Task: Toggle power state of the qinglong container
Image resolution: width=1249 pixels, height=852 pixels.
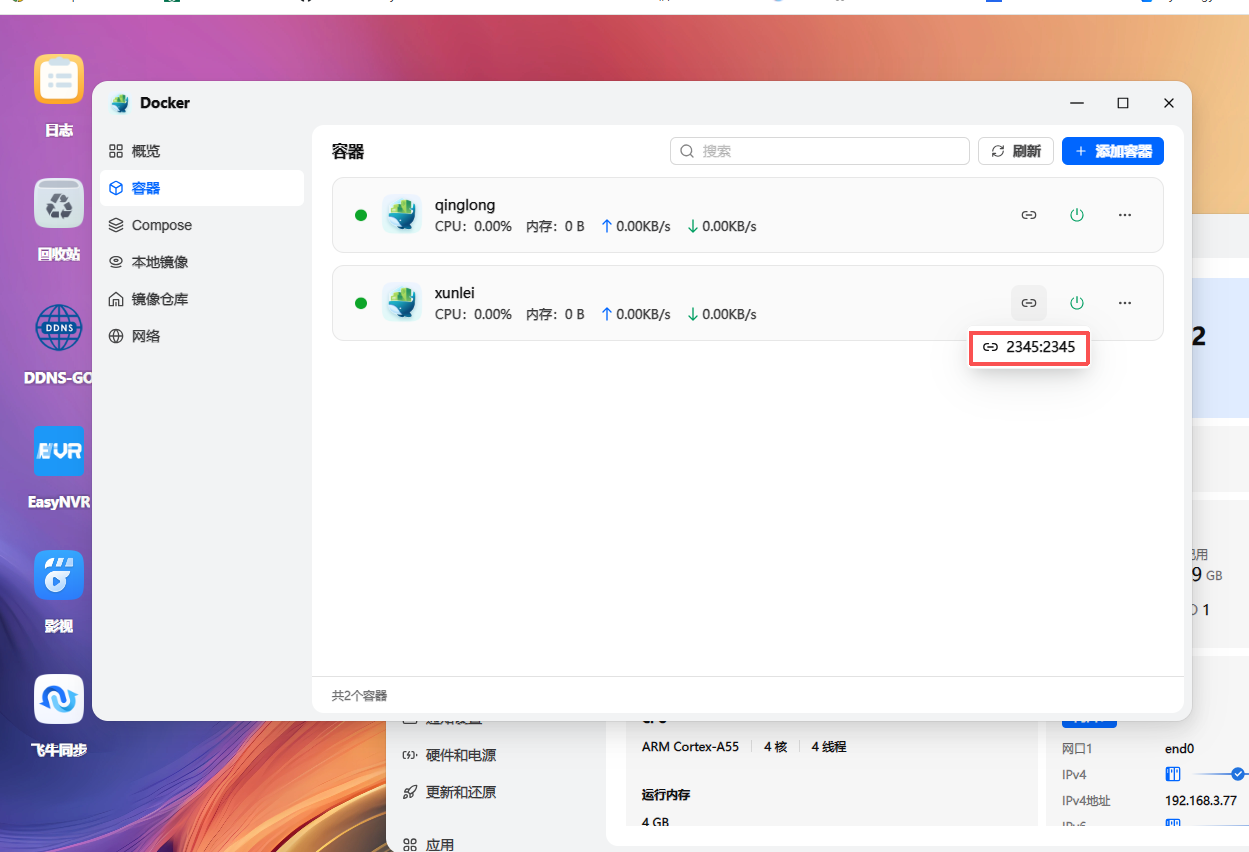Action: pyautogui.click(x=1077, y=214)
